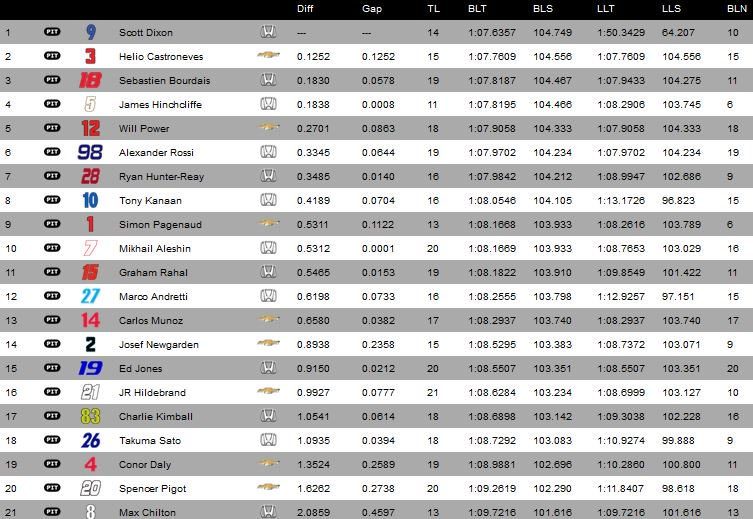Click the PIT badge for Scott Dixon
The height and width of the screenshot is (519, 753).
(x=52, y=32)
